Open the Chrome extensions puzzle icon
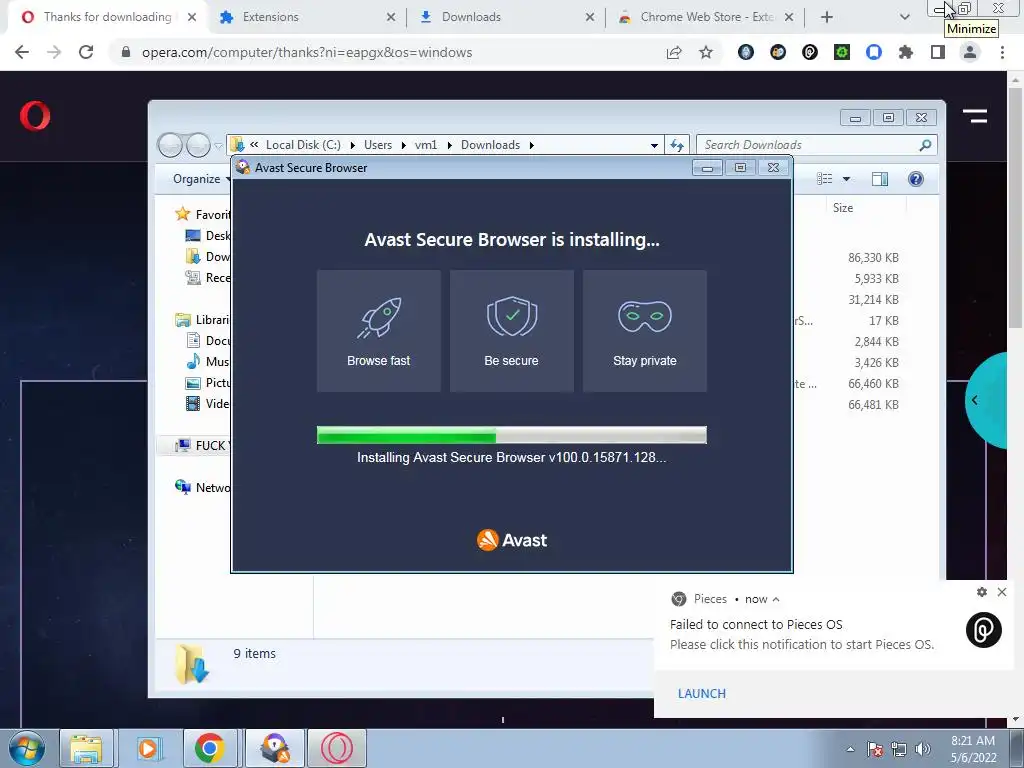This screenshot has height=768, width=1024. [x=906, y=52]
